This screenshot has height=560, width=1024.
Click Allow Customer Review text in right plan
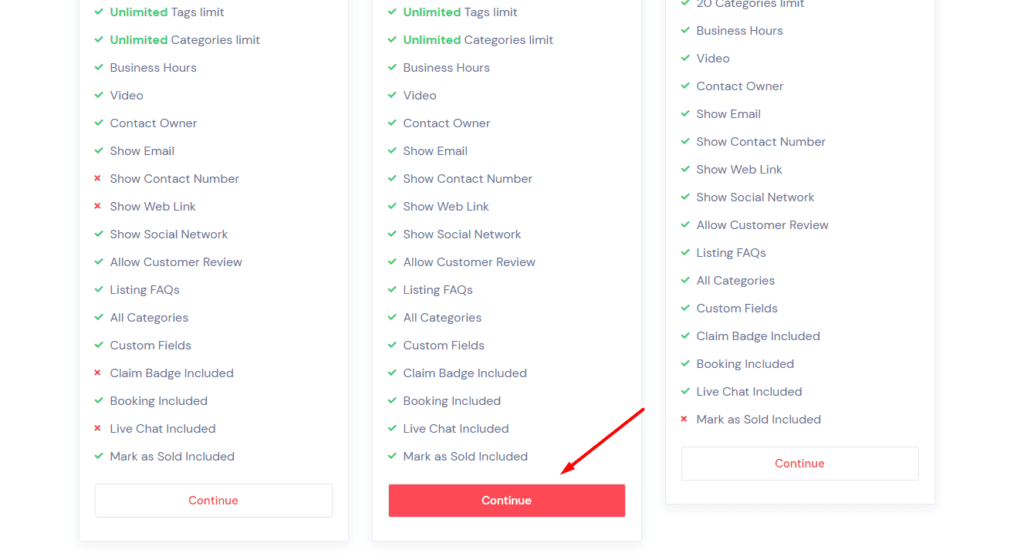coord(762,225)
